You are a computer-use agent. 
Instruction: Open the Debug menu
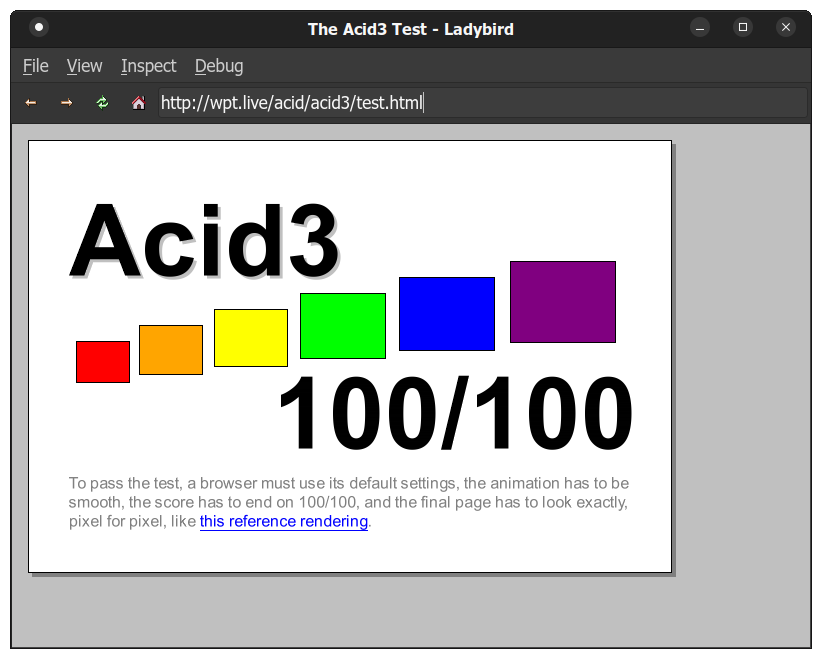coord(219,66)
